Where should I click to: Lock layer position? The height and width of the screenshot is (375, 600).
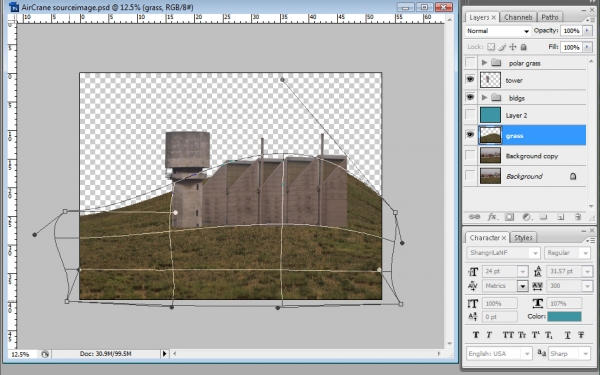(x=513, y=47)
